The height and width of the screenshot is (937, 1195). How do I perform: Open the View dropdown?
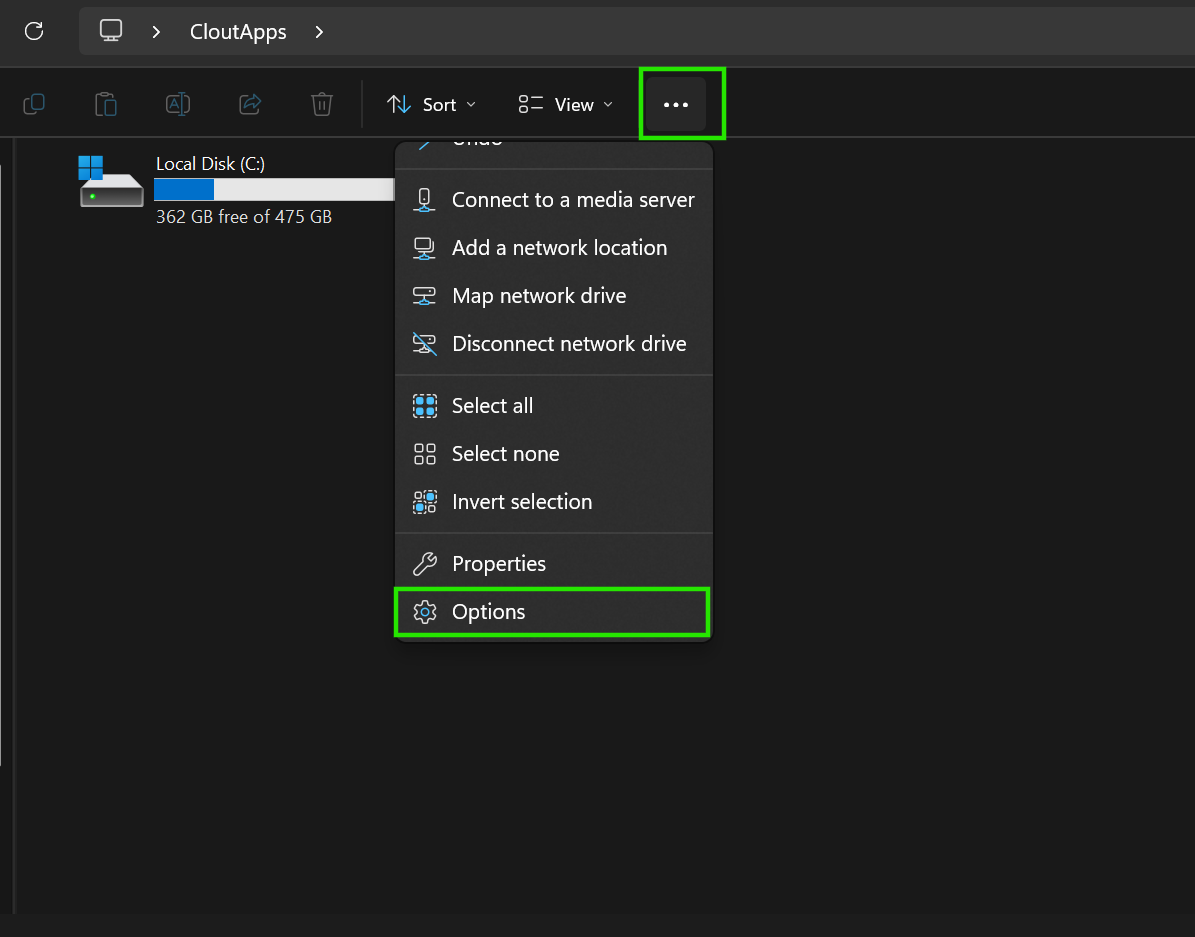pos(563,103)
